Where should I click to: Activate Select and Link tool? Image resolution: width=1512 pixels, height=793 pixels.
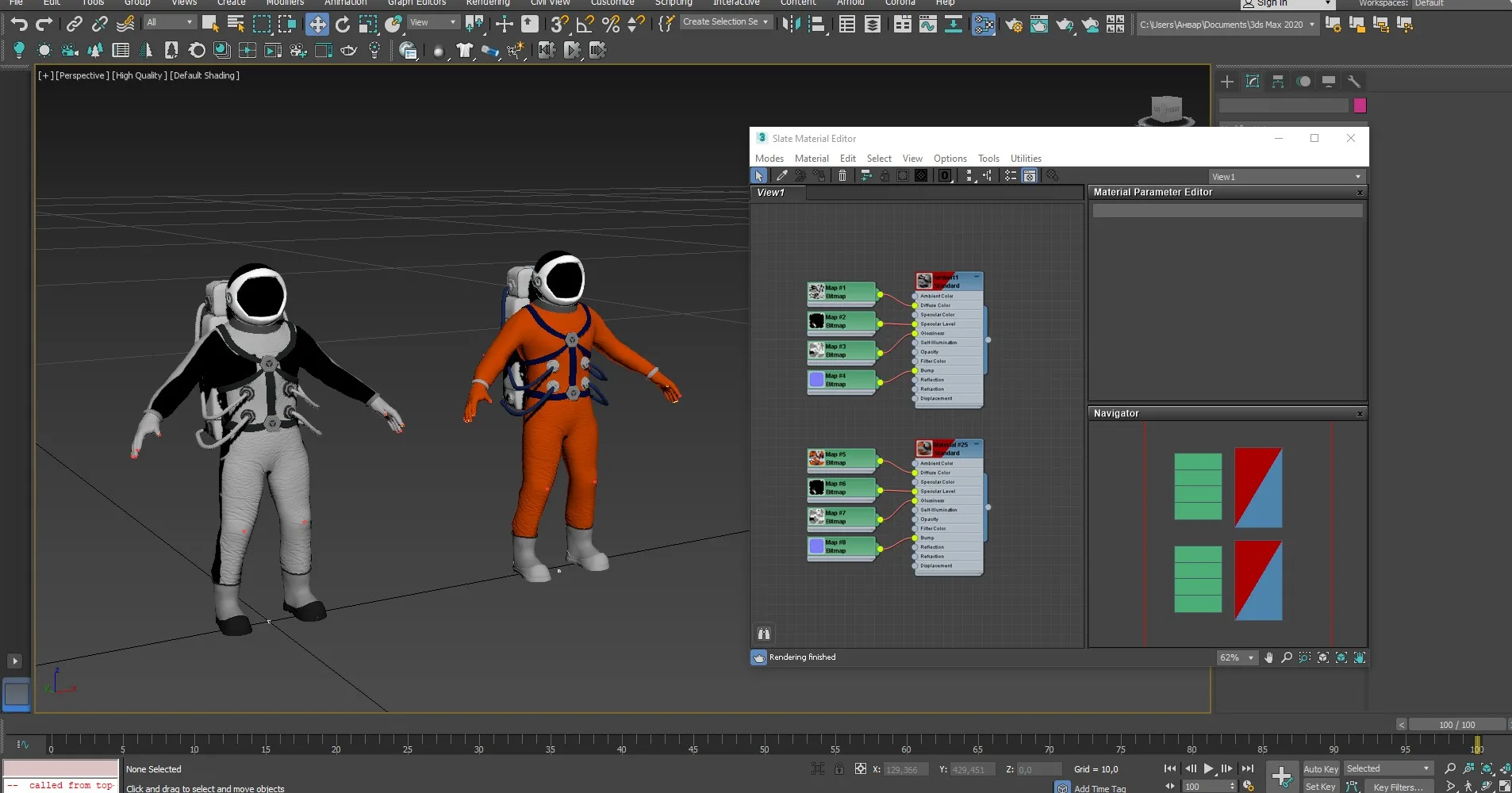click(75, 24)
